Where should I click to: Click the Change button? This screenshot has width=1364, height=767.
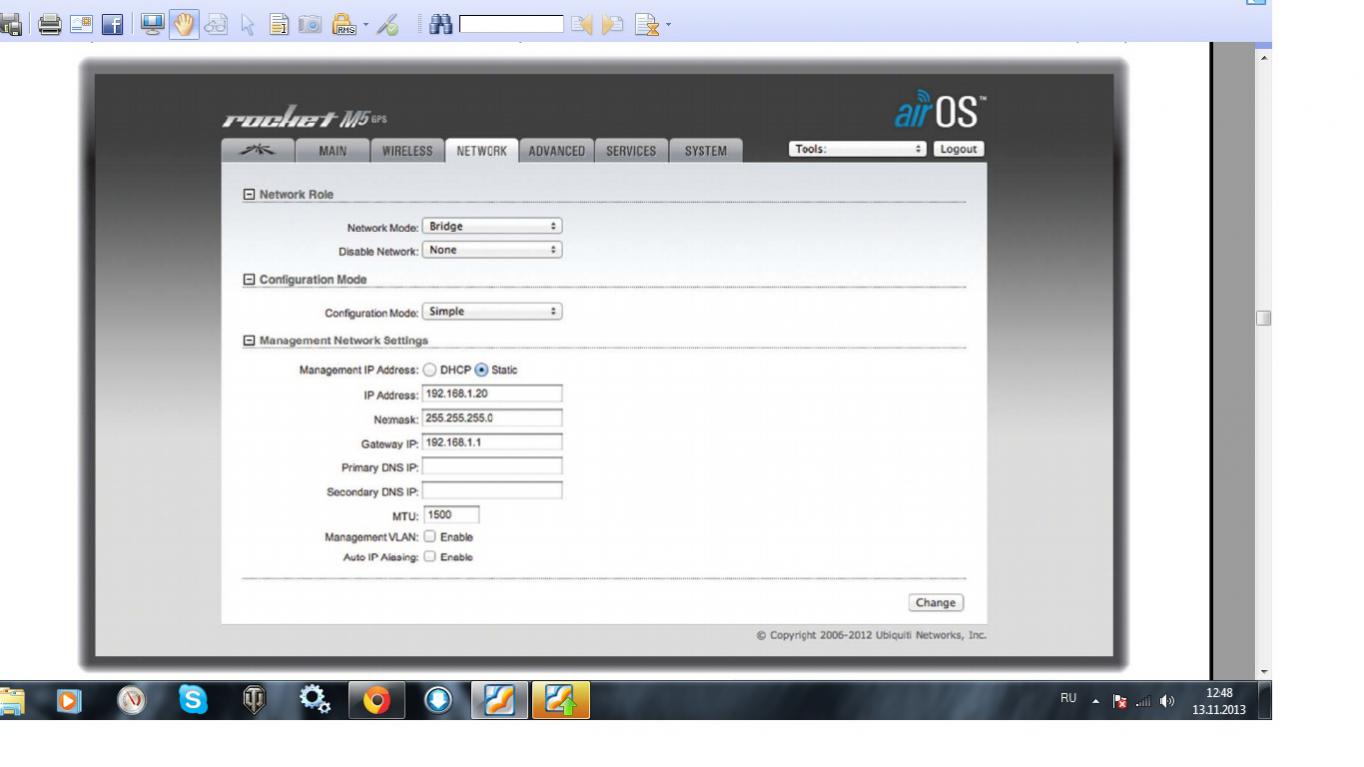point(936,603)
